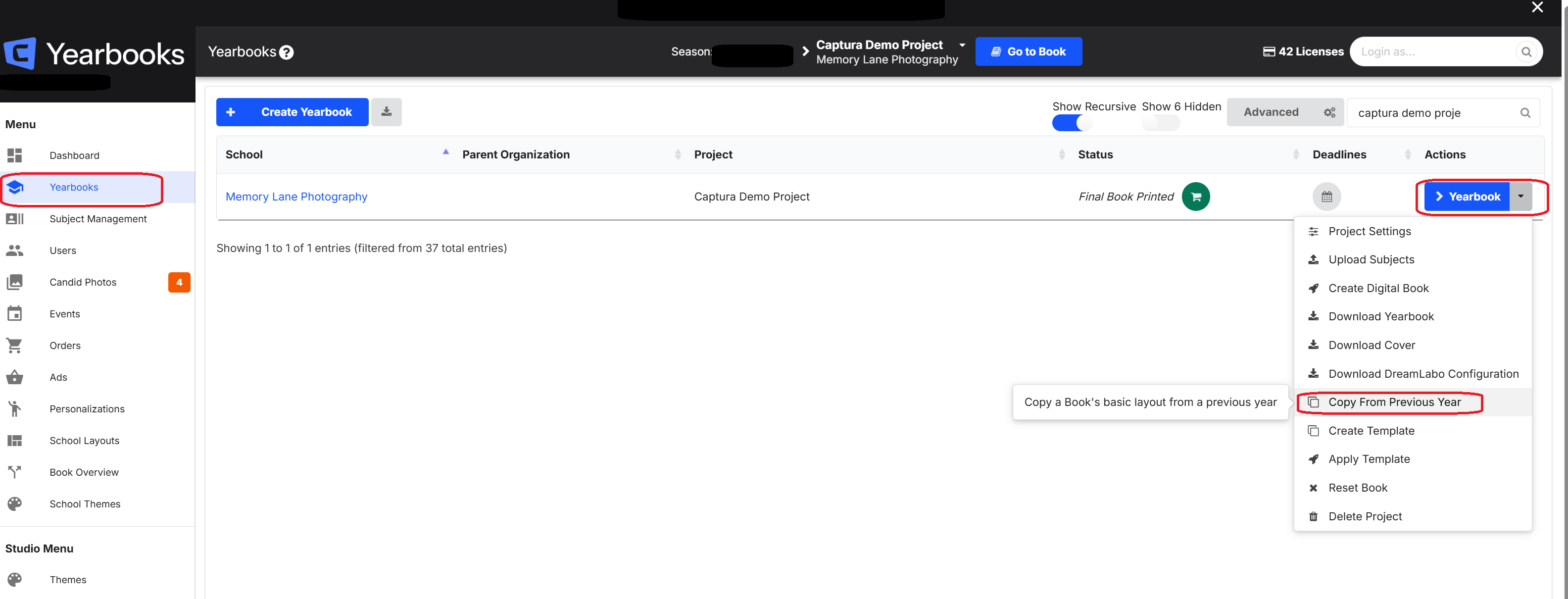Click the Orders shopping cart icon
The height and width of the screenshot is (599, 1568).
tap(15, 345)
